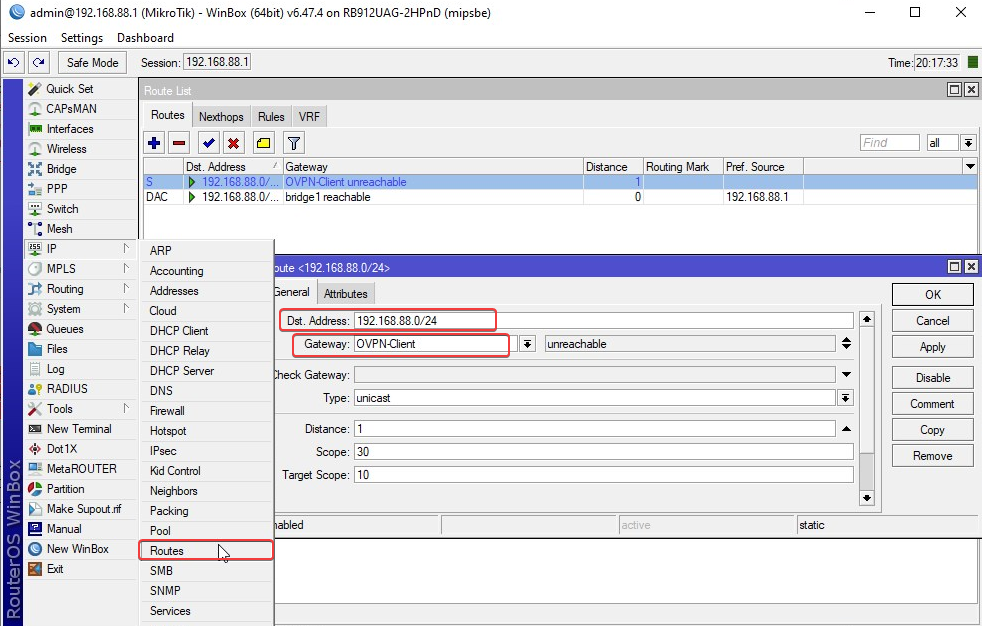This screenshot has height=626, width=982.
Task: Switch to the VRF tab
Action: pos(309,116)
